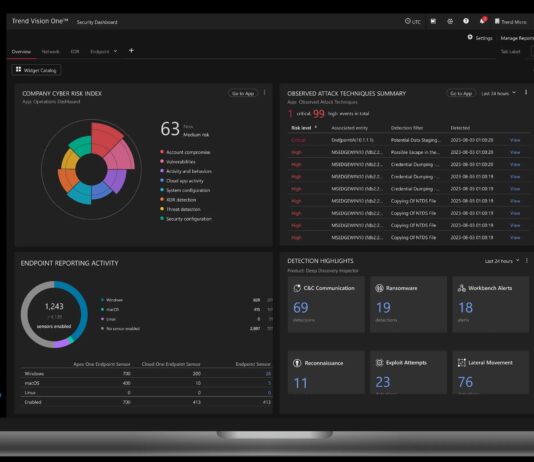
Task: Add a new dashboard tab with plus icon
Action: point(131,51)
